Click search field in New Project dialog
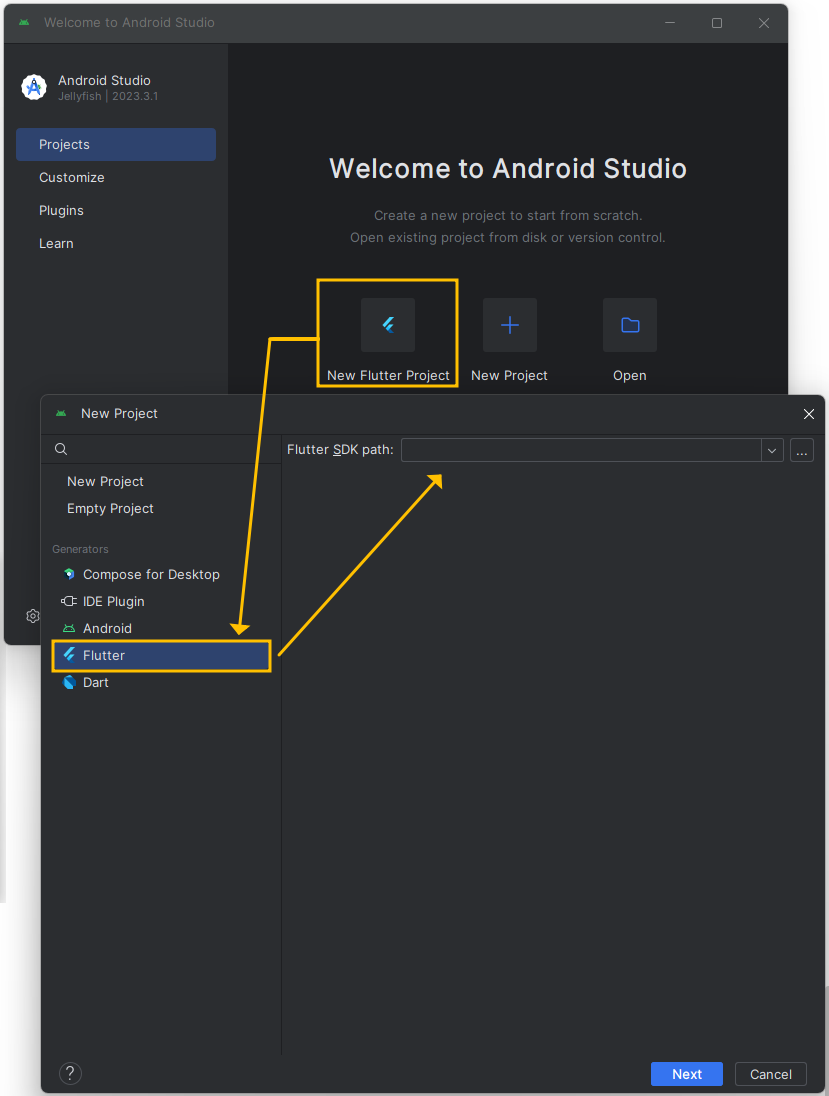 tap(161, 449)
